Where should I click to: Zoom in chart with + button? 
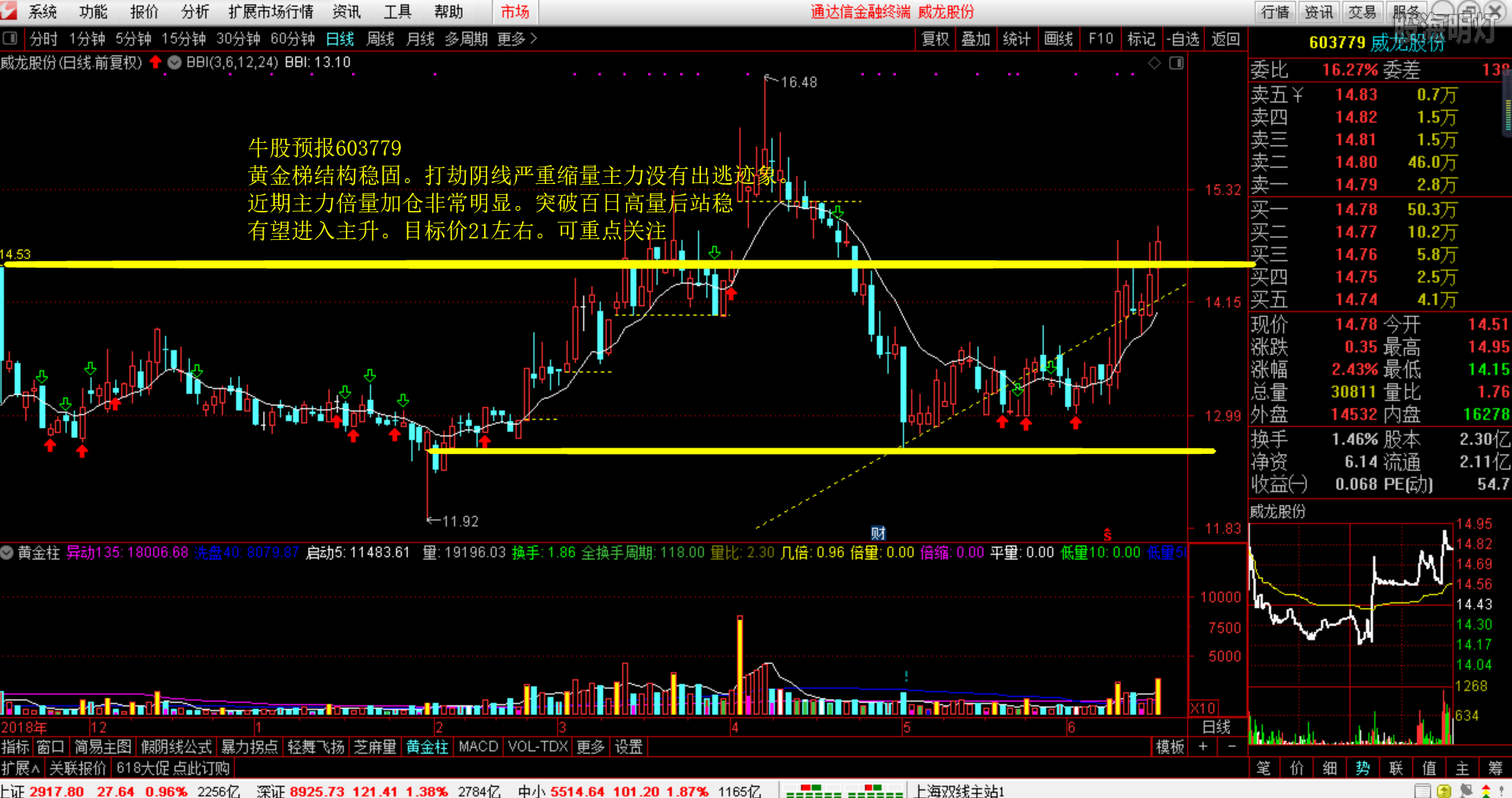point(1203,746)
